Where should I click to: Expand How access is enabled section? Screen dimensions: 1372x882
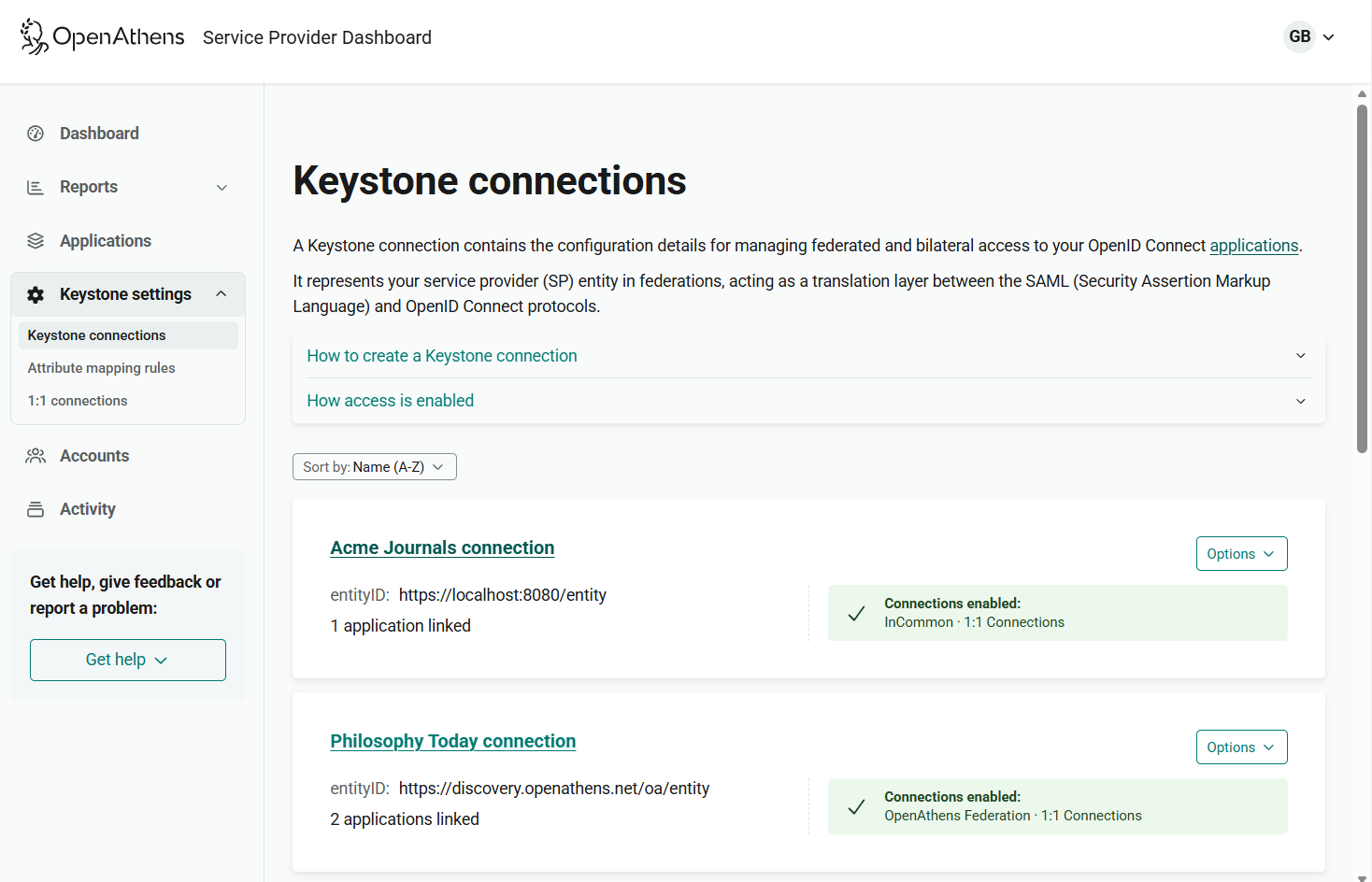[x=808, y=401]
